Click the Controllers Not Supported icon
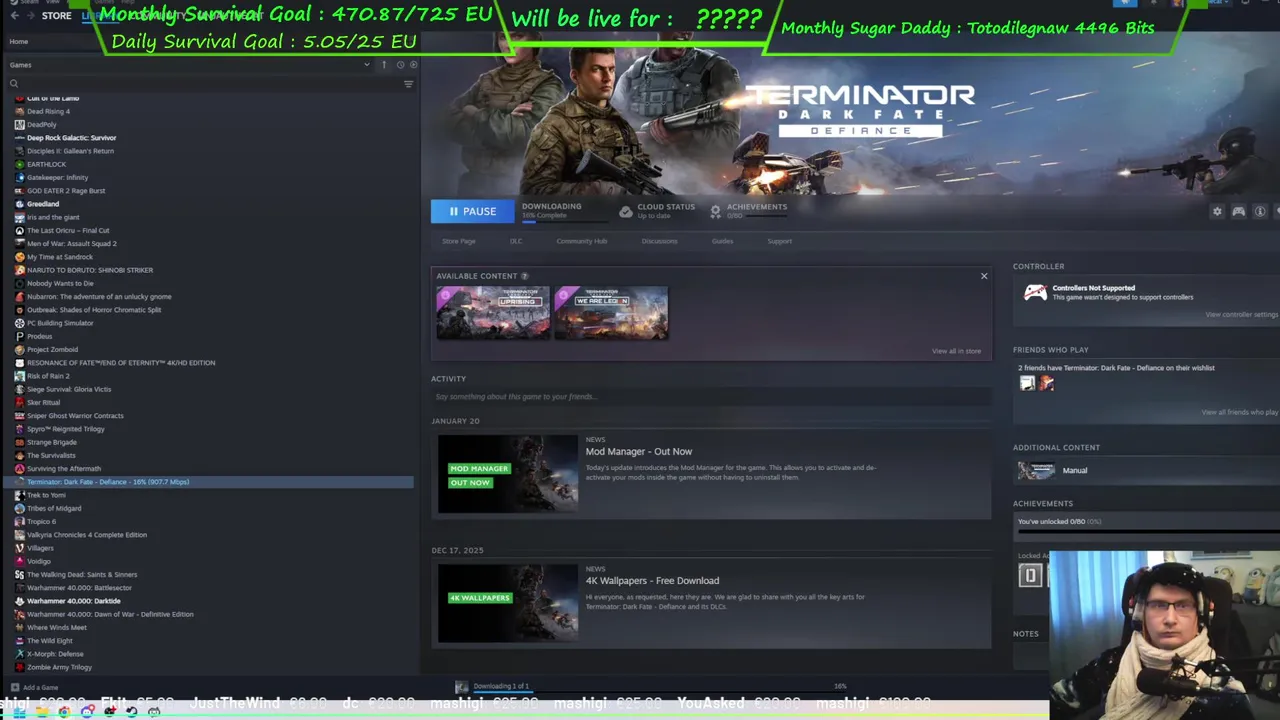The width and height of the screenshot is (1280, 720). click(x=1035, y=292)
